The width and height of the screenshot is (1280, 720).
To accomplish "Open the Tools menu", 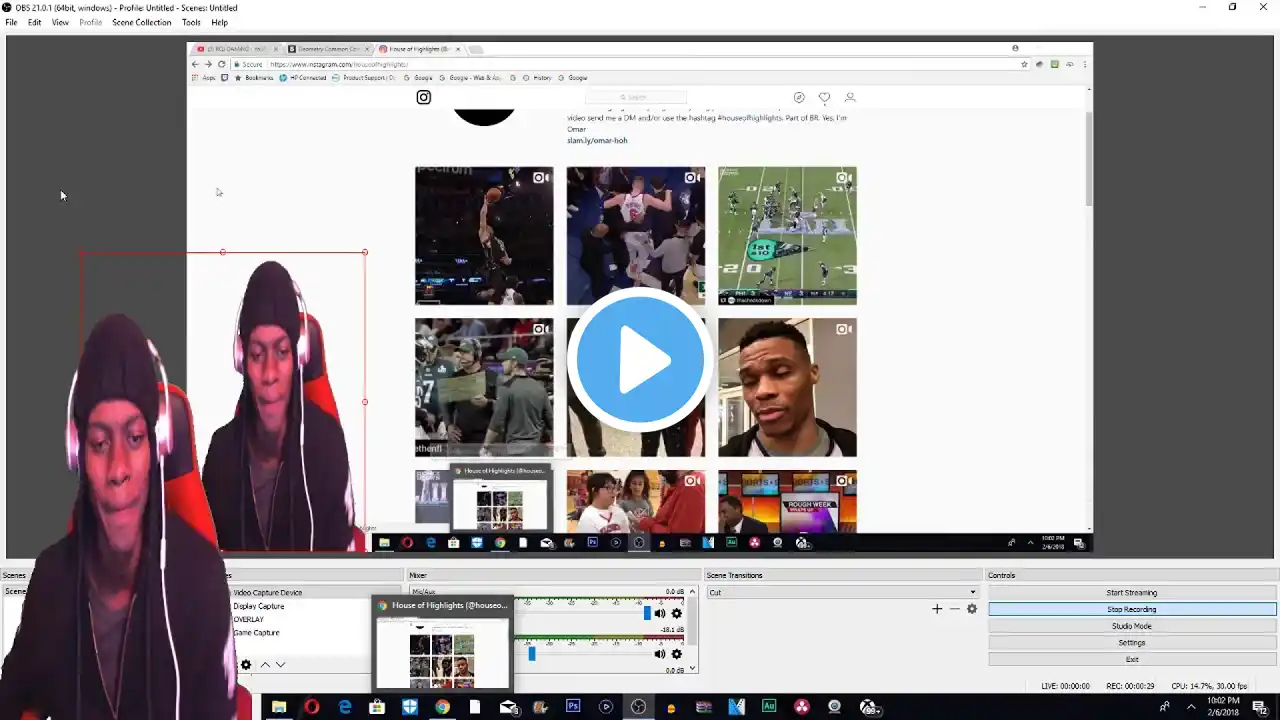I will 191,22.
